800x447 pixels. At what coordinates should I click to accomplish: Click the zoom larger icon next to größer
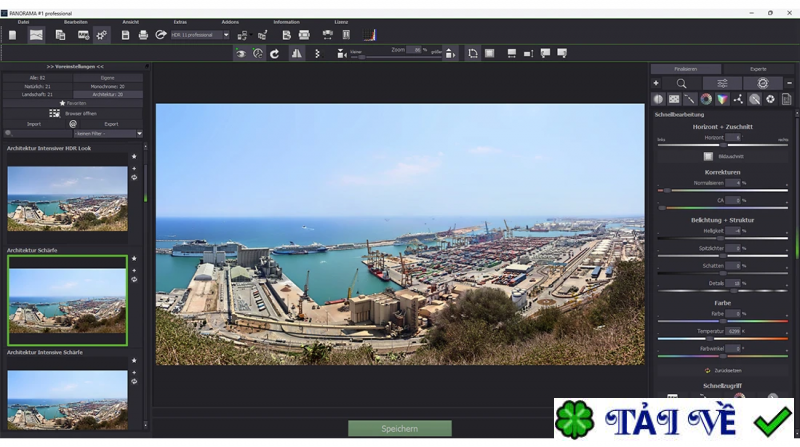pos(450,54)
